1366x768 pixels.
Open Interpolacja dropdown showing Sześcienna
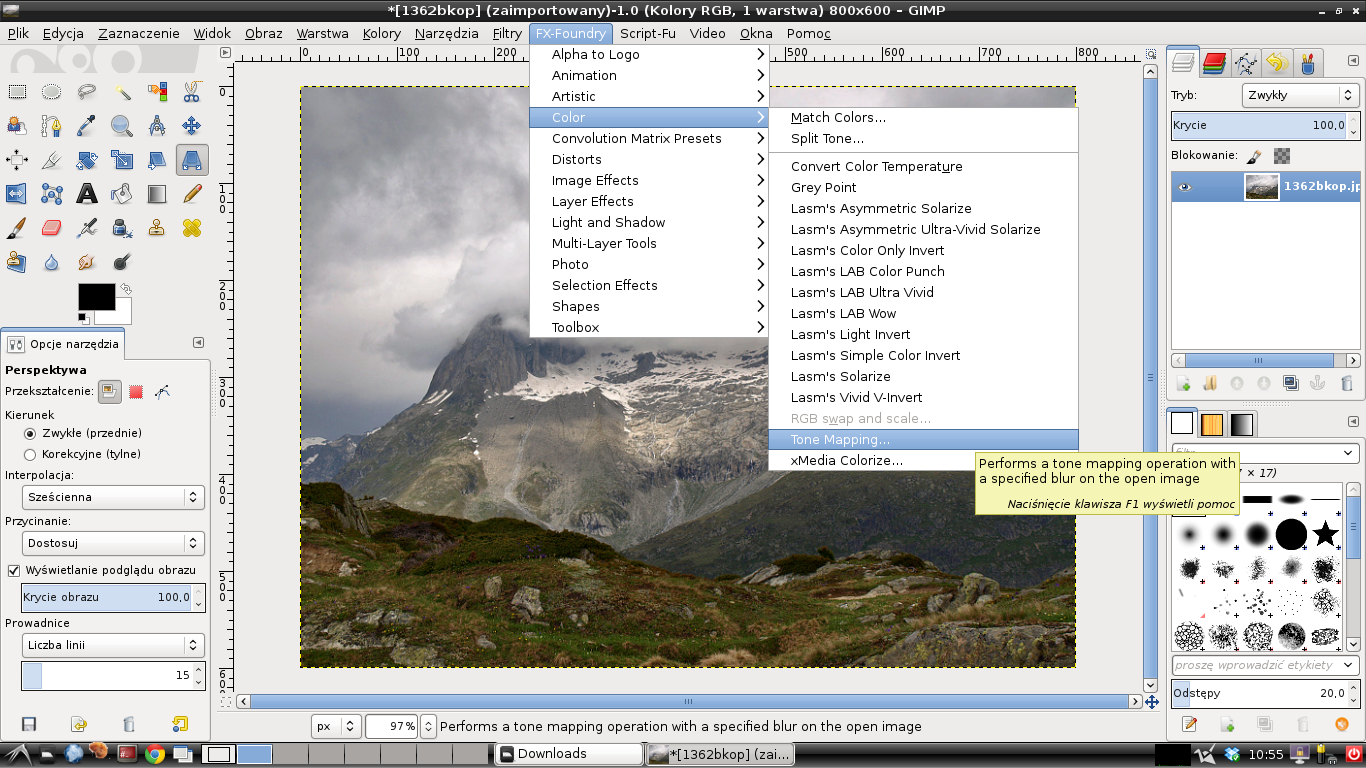tap(113, 497)
